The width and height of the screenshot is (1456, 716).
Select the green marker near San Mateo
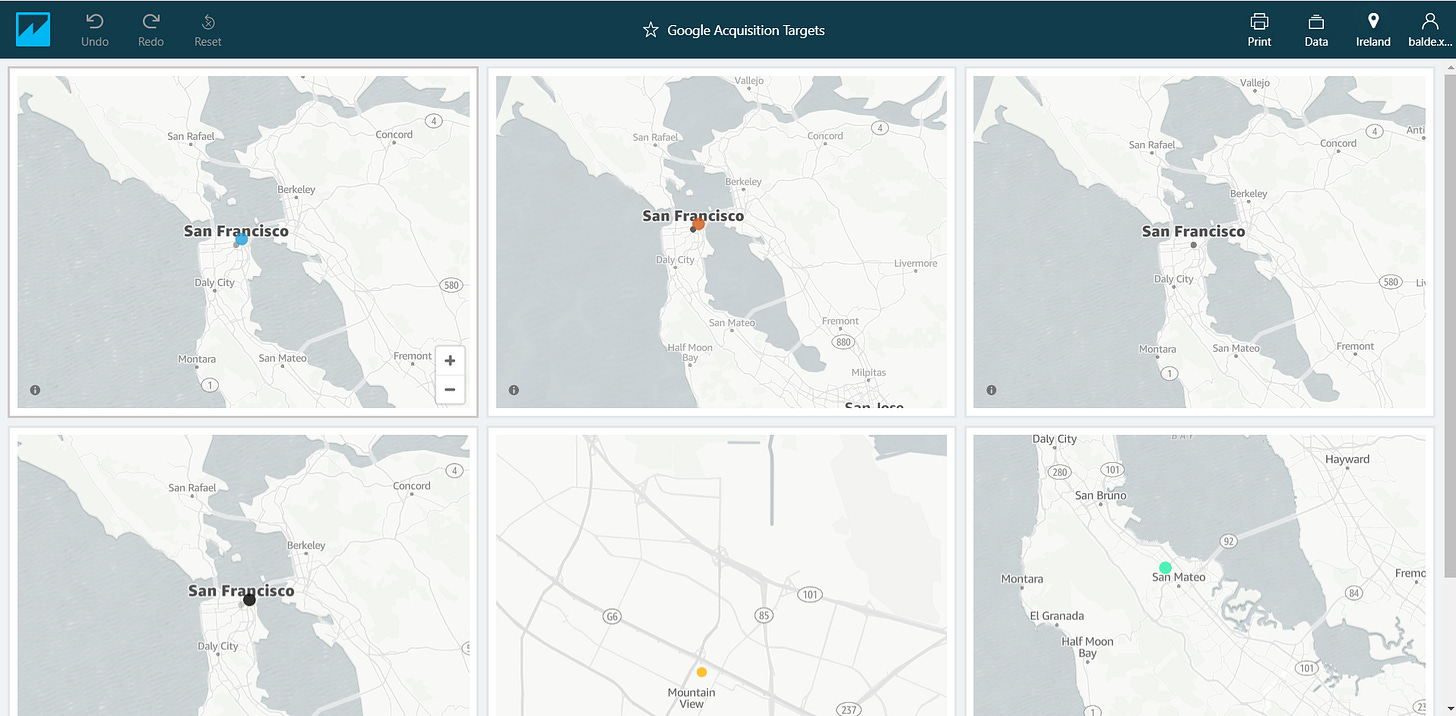[x=1165, y=568]
